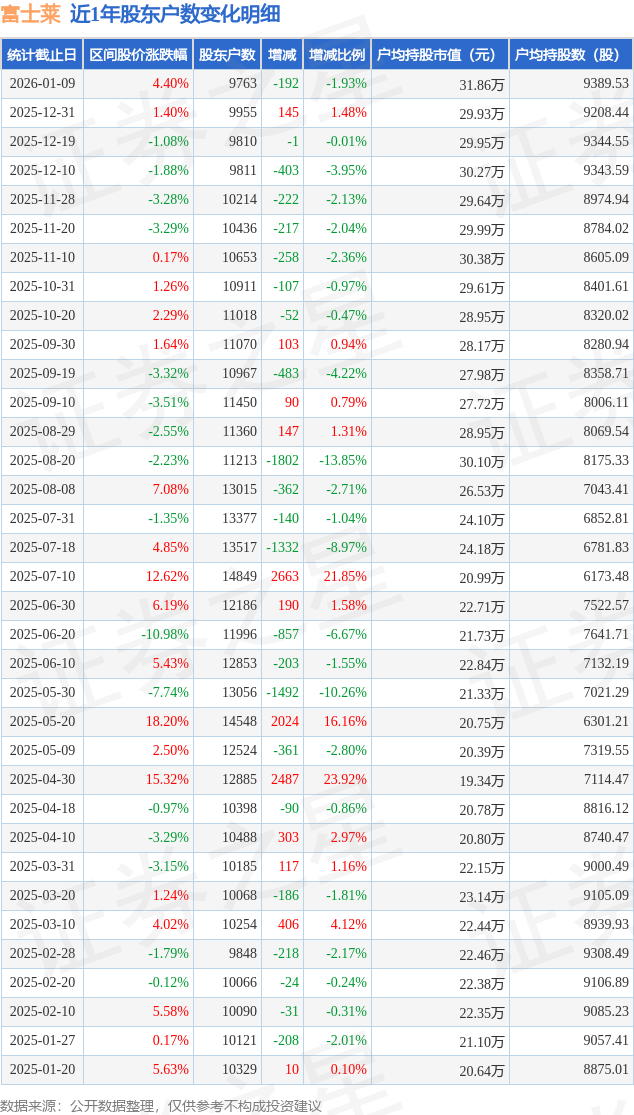Click the 户均持股数（股） column header
The width and height of the screenshot is (634, 1115).
click(x=571, y=55)
